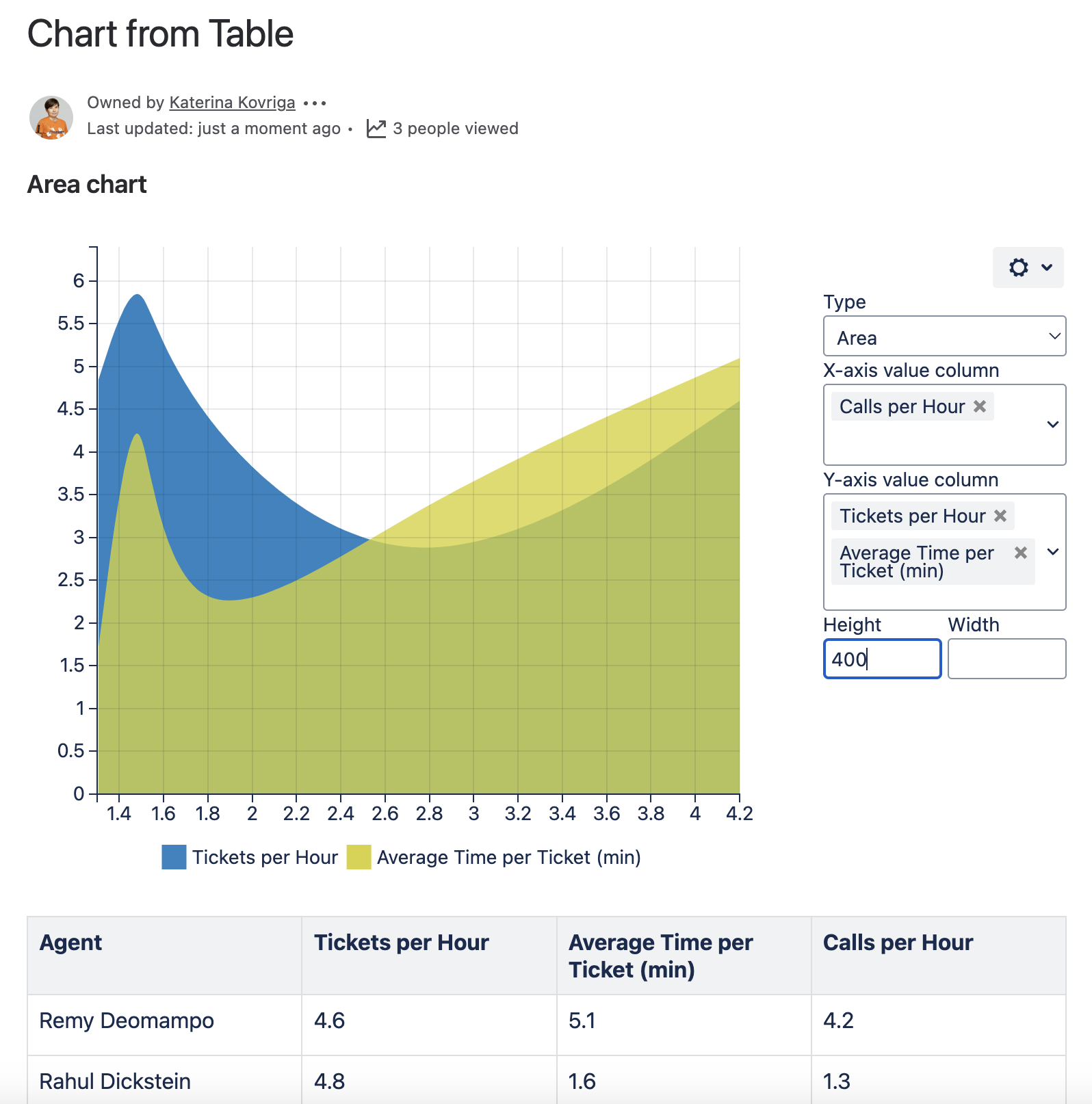Click the empty Width input field
The height and width of the screenshot is (1104, 1092).
[x=1006, y=659]
